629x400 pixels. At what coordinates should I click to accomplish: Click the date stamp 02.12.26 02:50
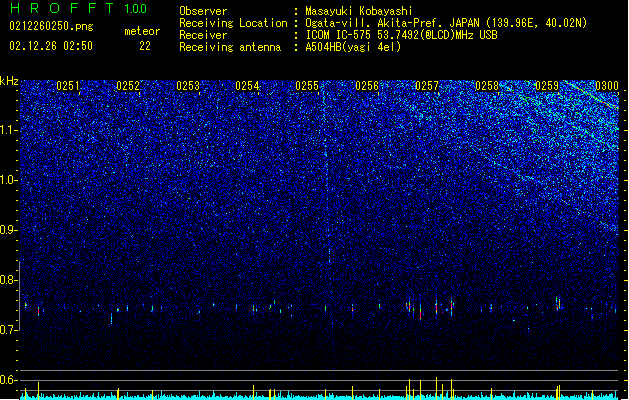51,46
